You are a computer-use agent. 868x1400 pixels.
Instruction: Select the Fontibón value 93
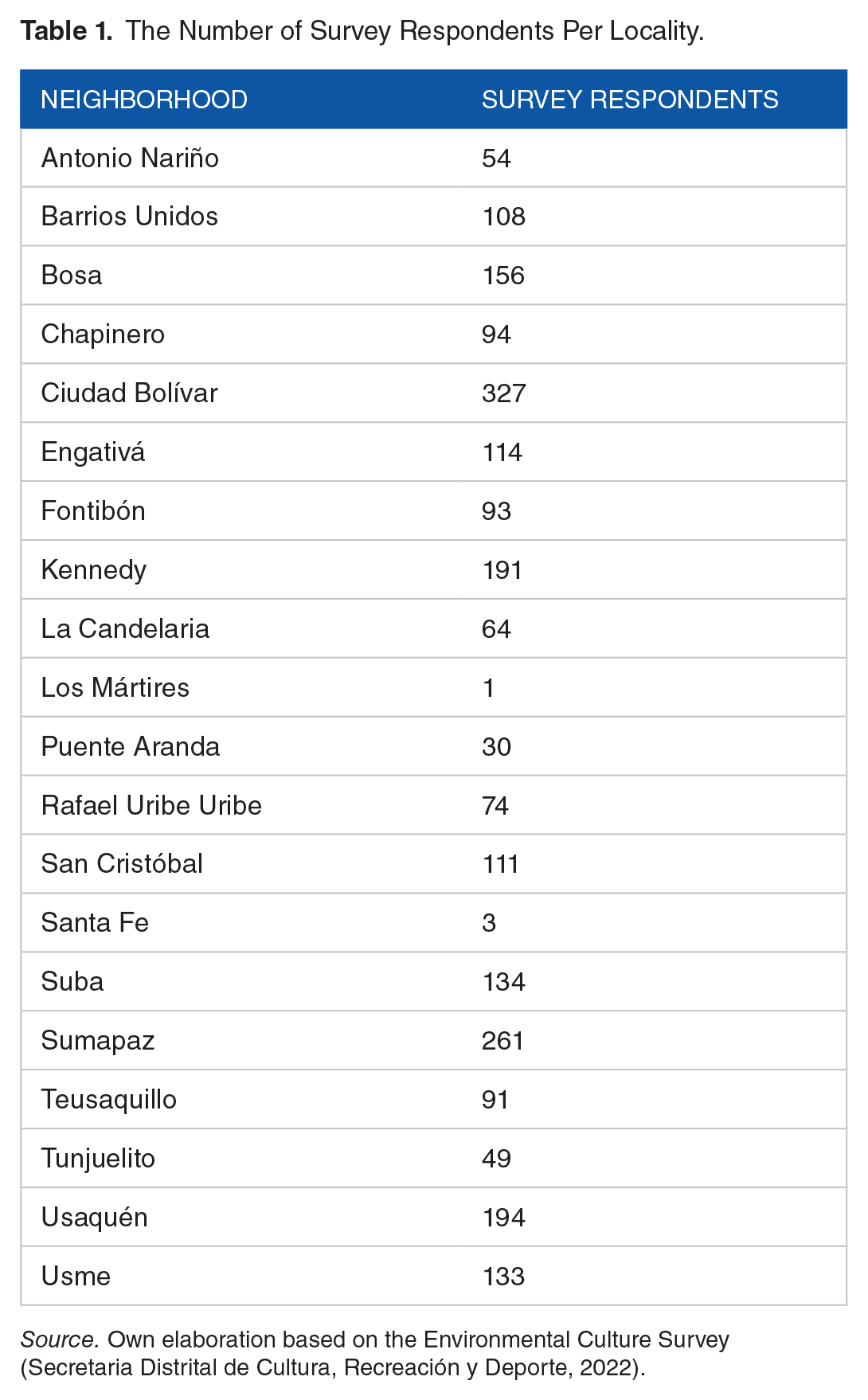[x=496, y=511]
